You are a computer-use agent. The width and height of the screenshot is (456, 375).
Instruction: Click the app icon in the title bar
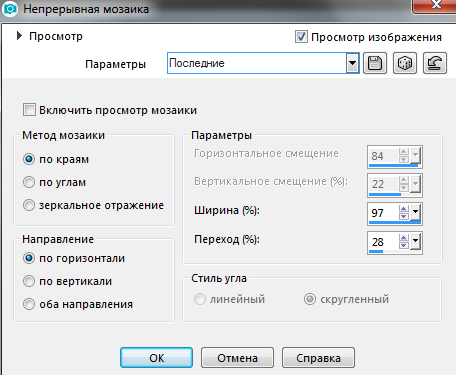point(10,9)
